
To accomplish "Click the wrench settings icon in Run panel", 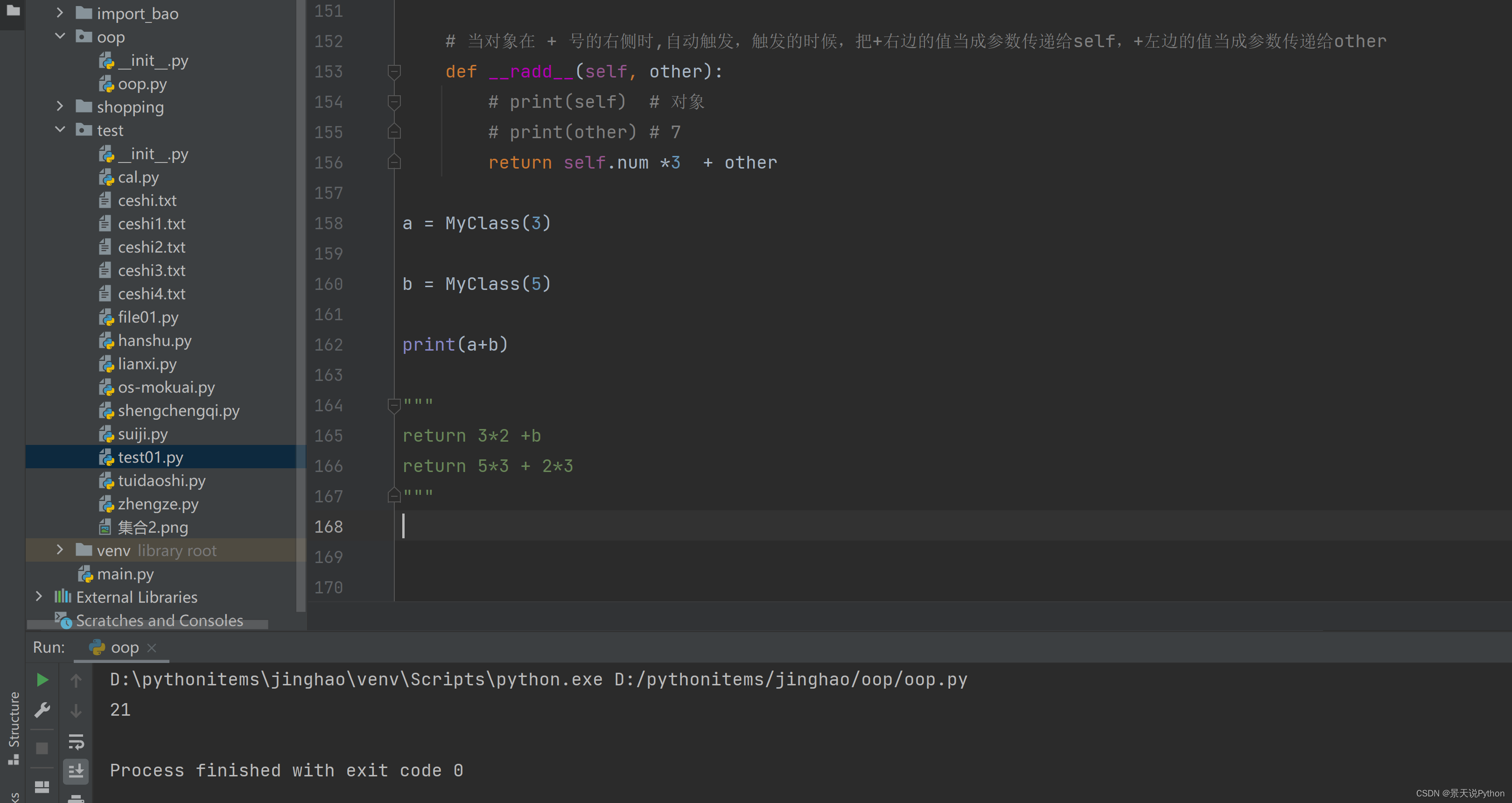I will (42, 710).
